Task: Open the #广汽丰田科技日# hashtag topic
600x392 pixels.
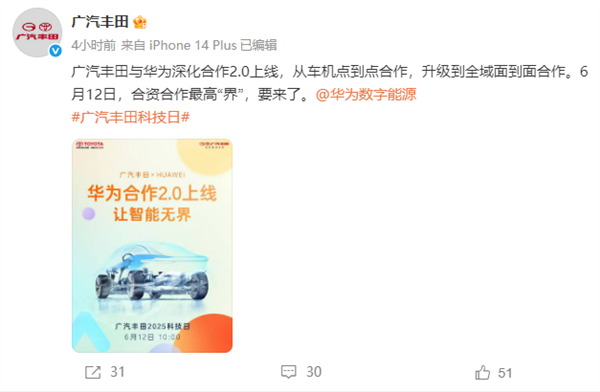Action: (x=130, y=118)
